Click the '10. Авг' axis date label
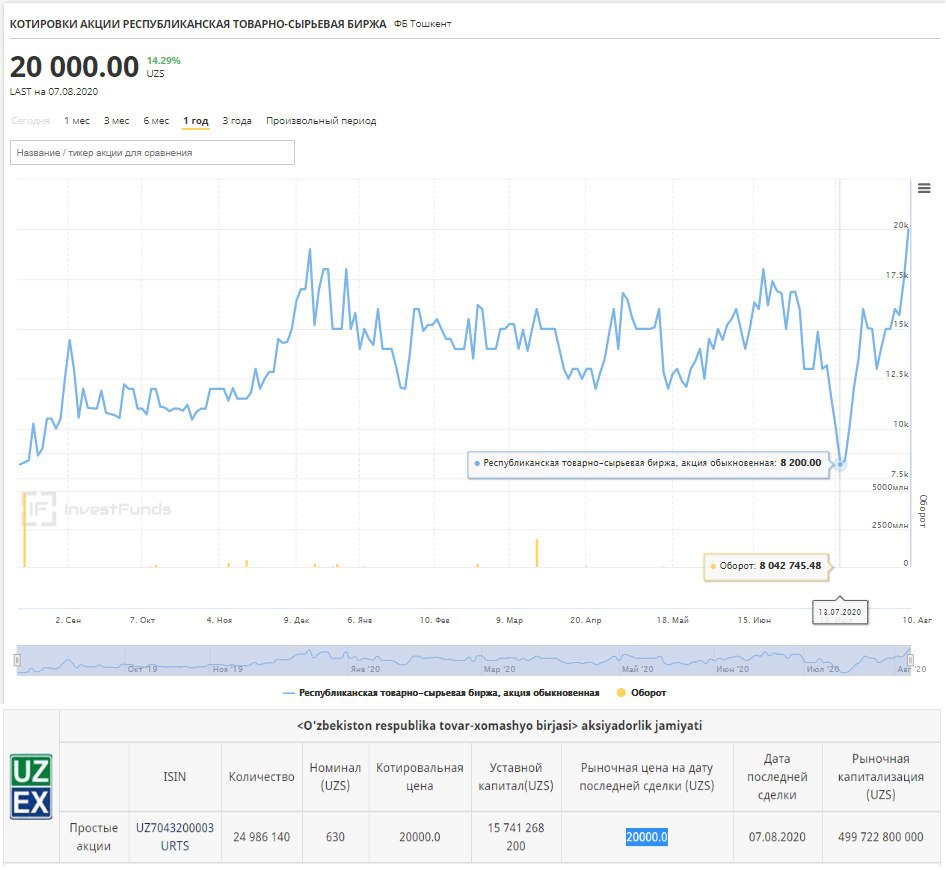 [917, 620]
